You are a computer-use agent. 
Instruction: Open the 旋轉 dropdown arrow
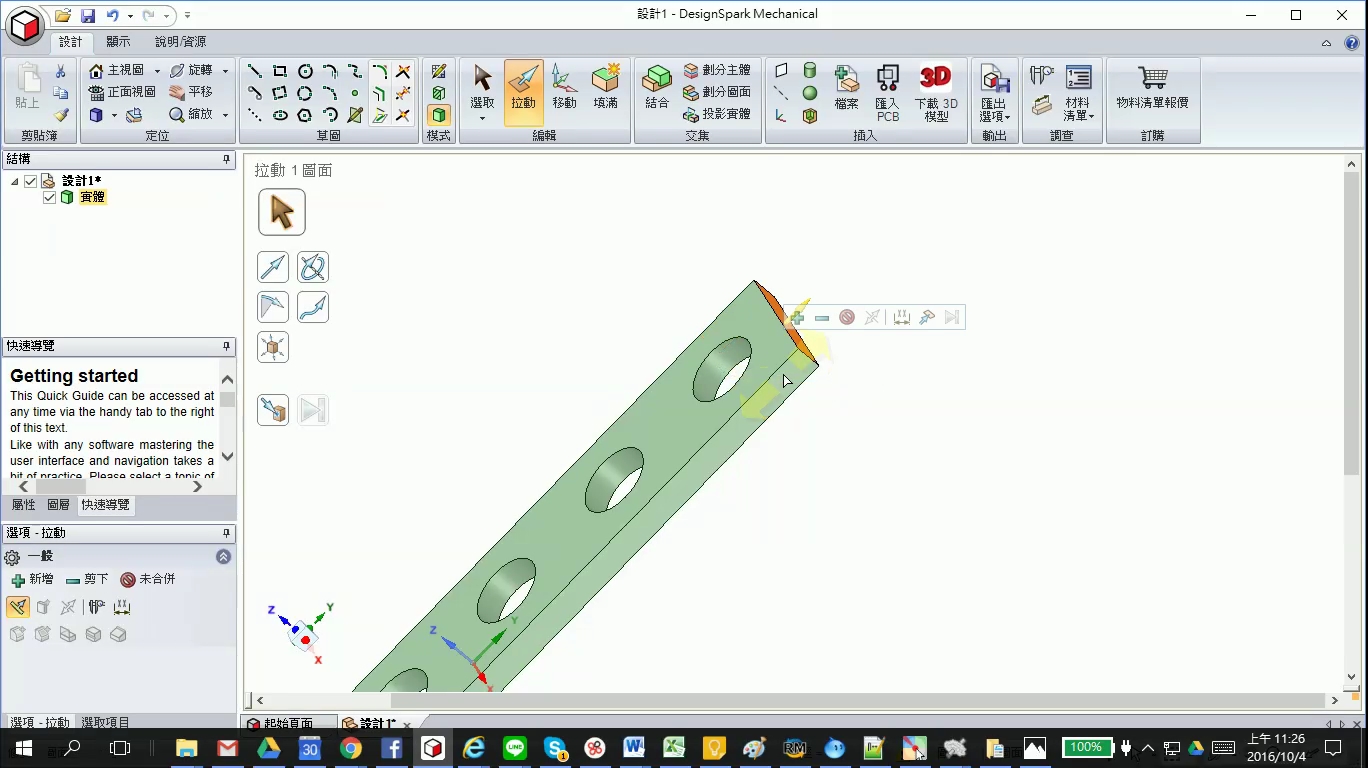coord(225,71)
